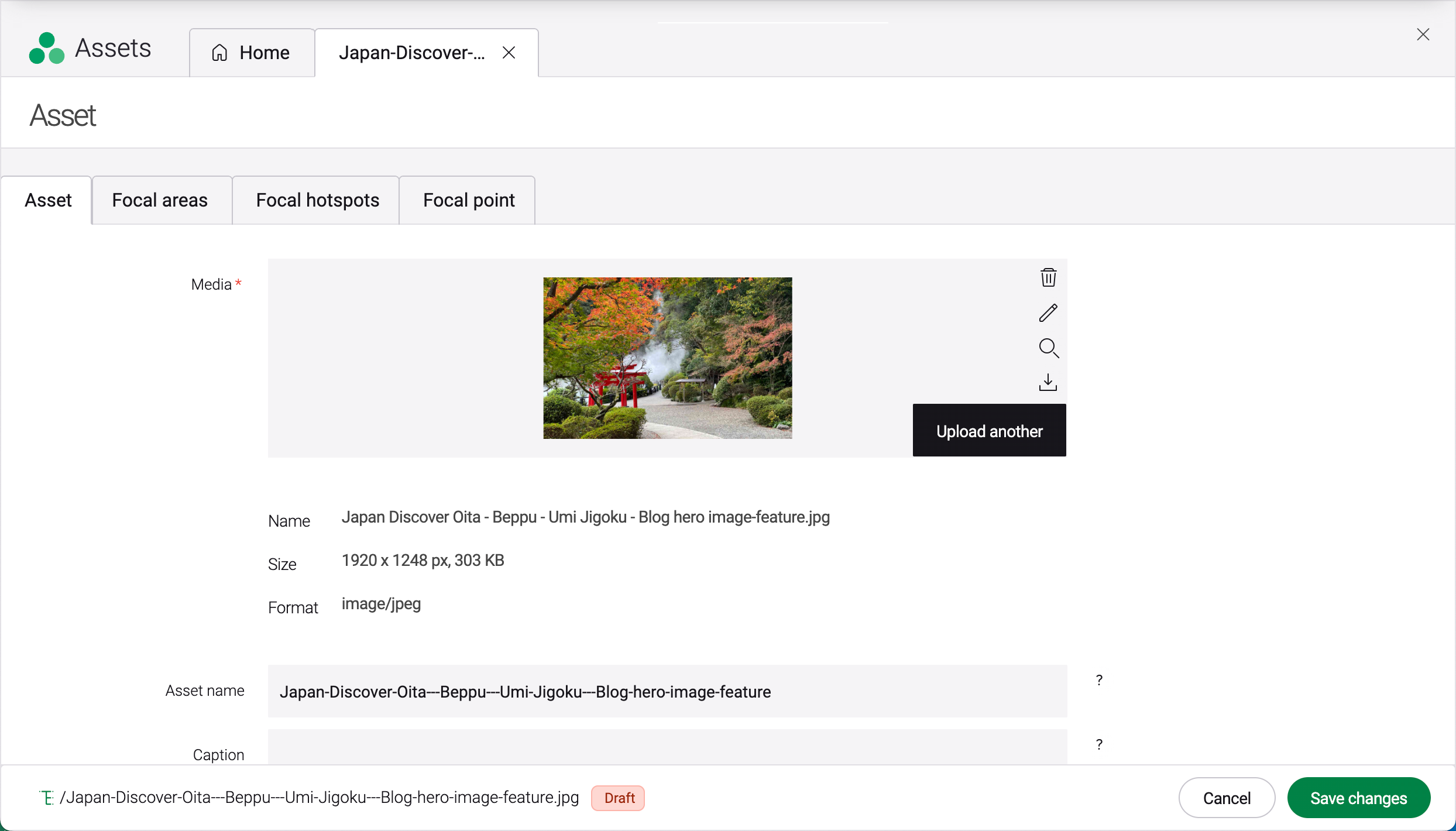Click the tree icon before the file path

pos(46,798)
